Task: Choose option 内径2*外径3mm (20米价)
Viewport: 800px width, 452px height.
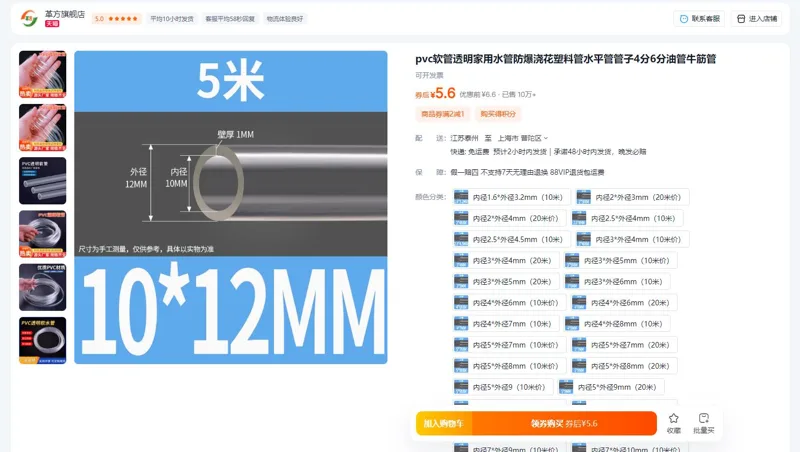Action: 633,197
